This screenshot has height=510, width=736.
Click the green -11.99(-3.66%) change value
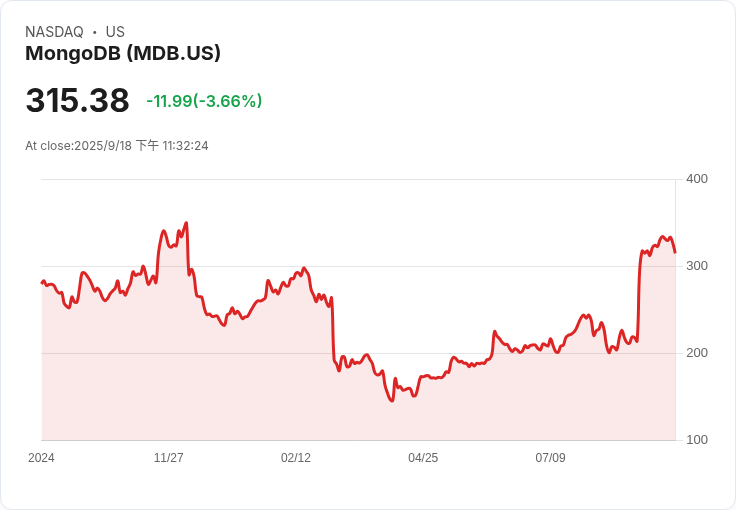tap(204, 101)
